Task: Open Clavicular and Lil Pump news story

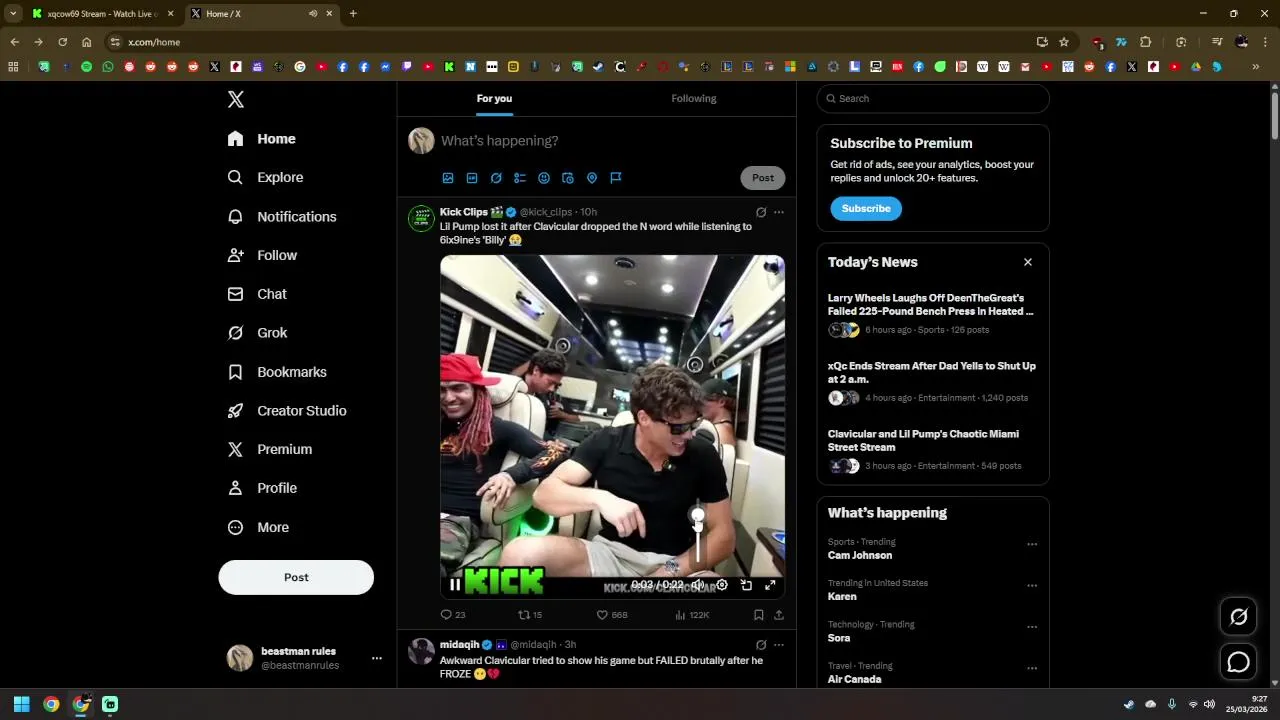Action: point(932,449)
